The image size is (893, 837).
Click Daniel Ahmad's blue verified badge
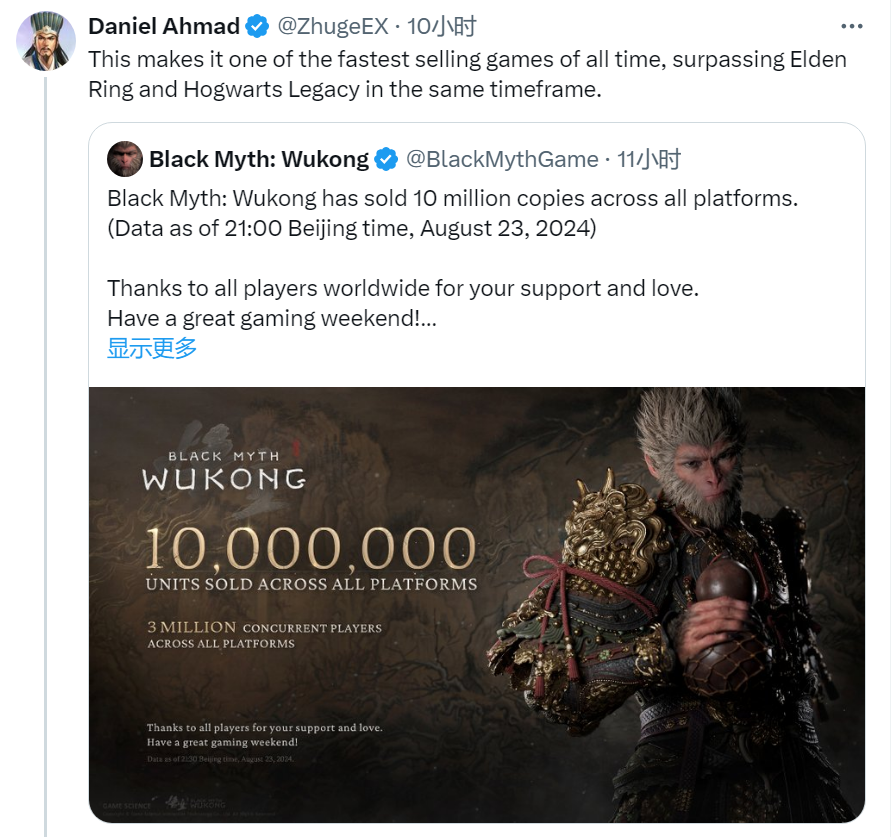pos(257,27)
